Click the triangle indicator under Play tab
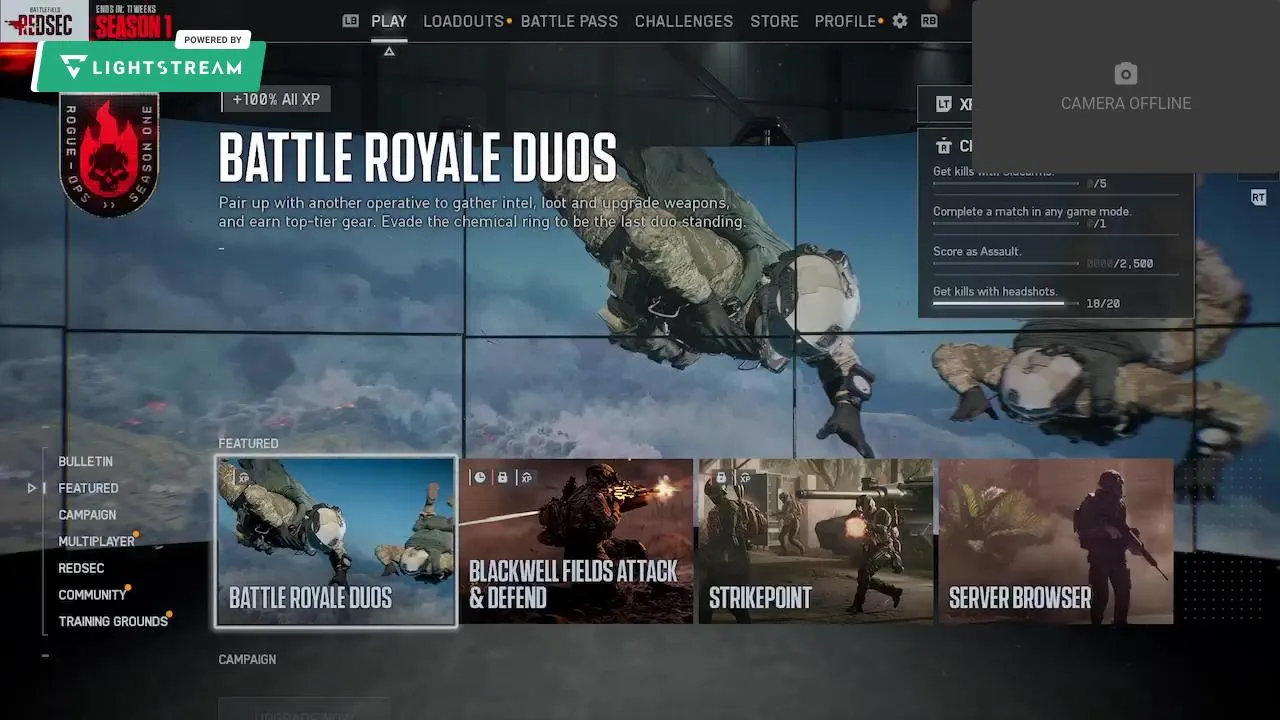Screen dimensions: 1280x720 pos(389,52)
